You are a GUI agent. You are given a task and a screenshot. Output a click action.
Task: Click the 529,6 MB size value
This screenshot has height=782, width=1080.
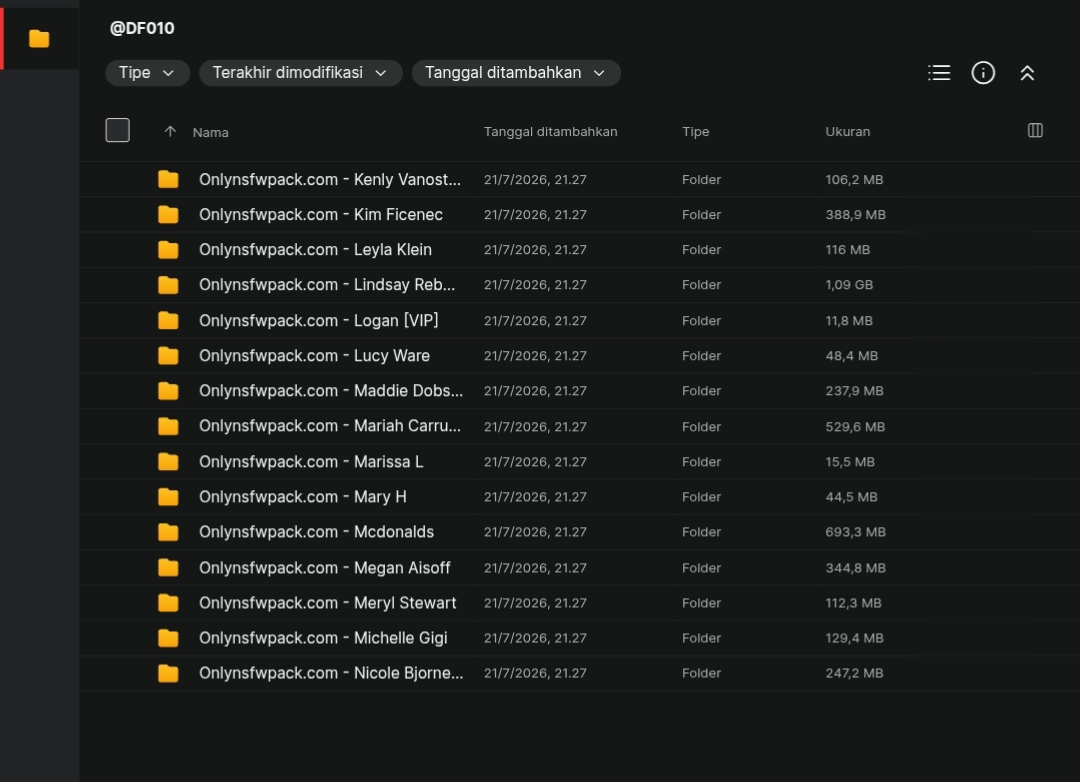pos(855,427)
